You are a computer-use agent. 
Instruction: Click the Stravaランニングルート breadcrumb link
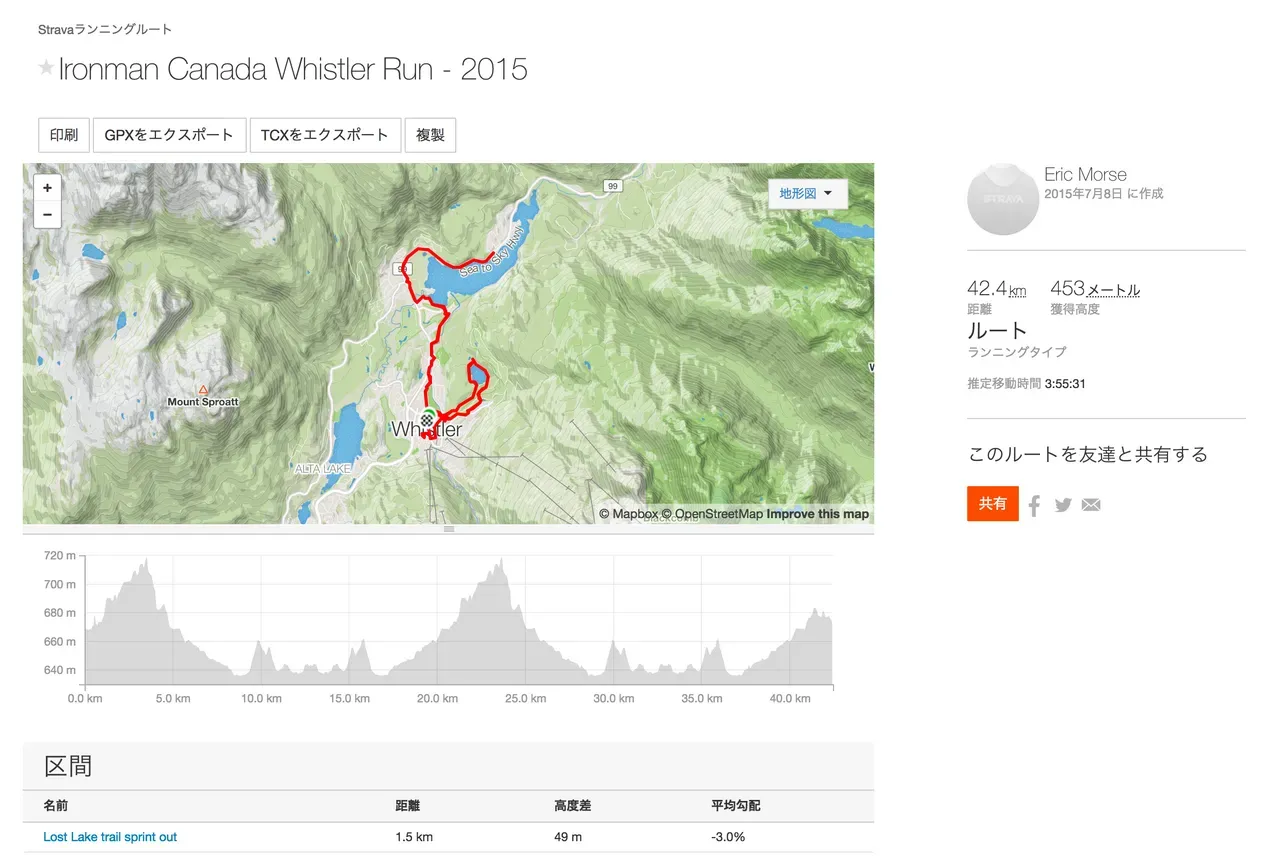(x=104, y=29)
